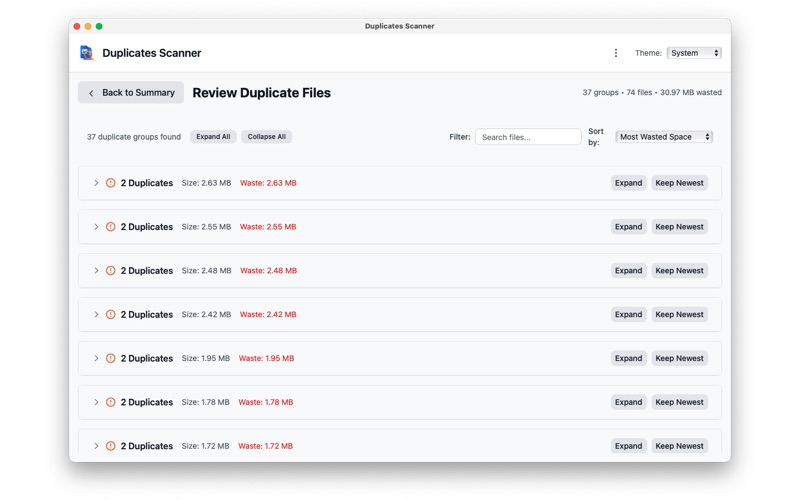Click the 'Size: 2.55 MB' text

coord(206,227)
